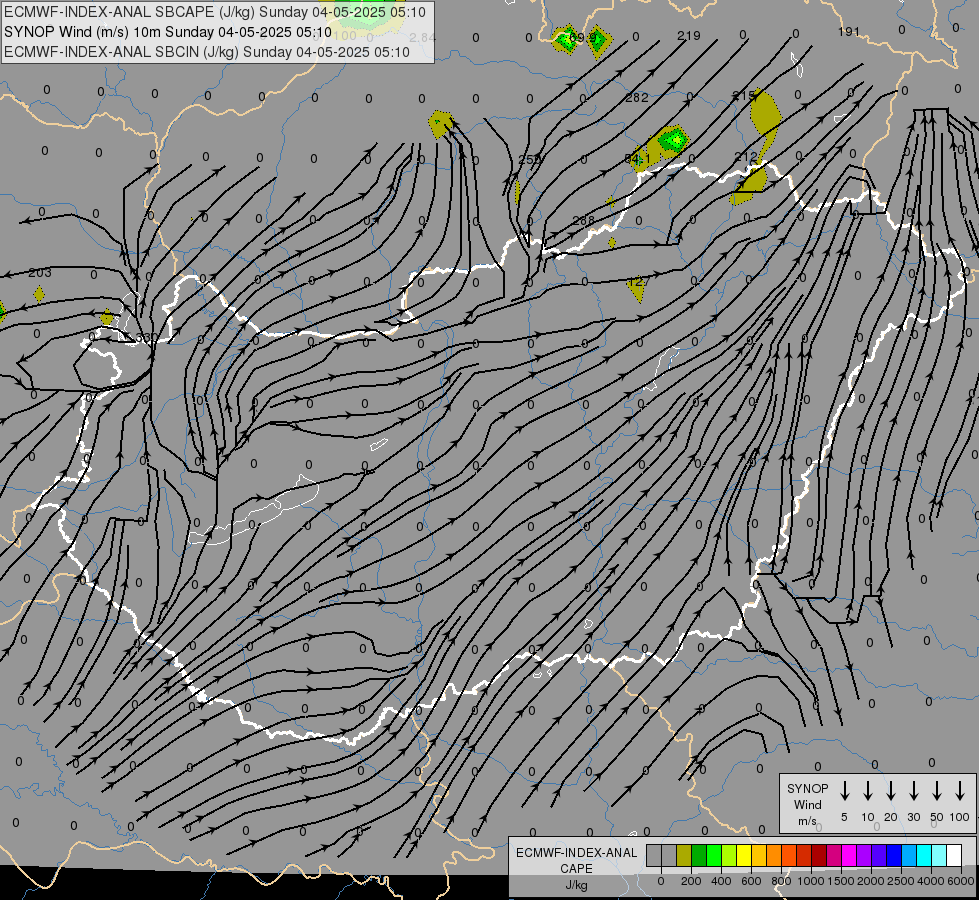Click the '400' tick on the CAPE scale
The height and width of the screenshot is (900, 979).
pos(721,881)
